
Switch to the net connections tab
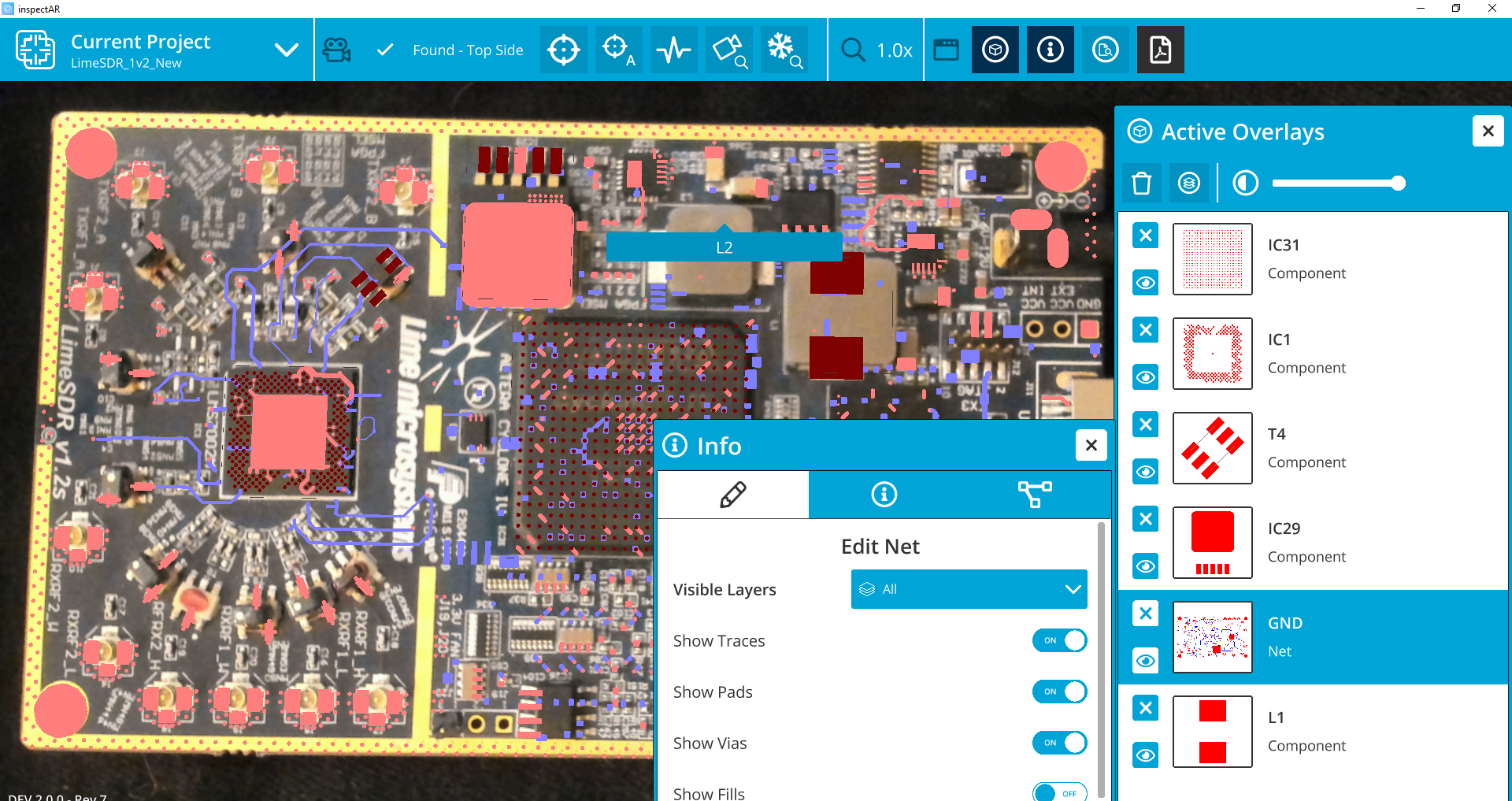tap(1035, 495)
